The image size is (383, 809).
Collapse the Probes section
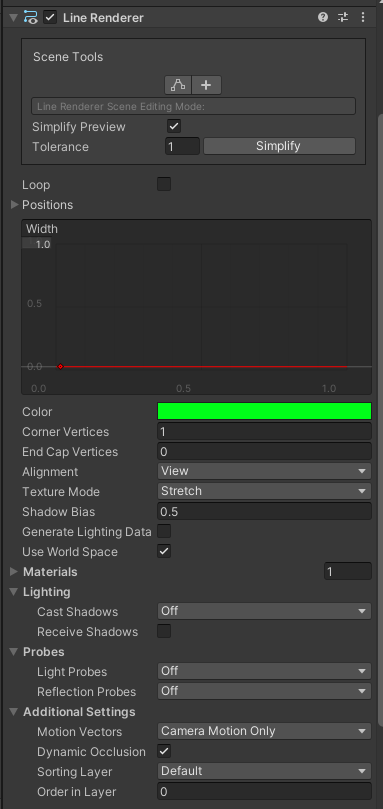(x=14, y=652)
